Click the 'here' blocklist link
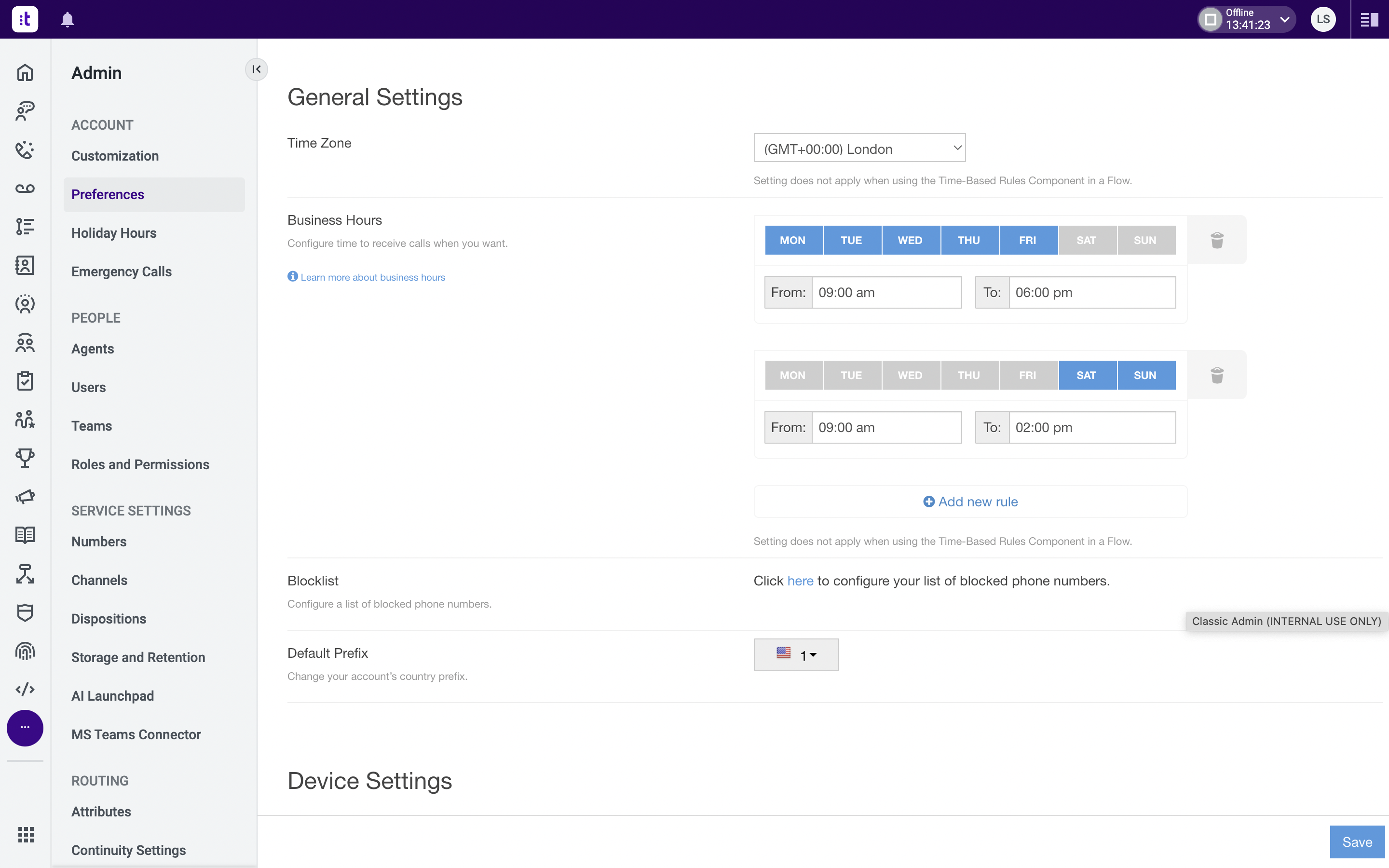 pos(800,581)
